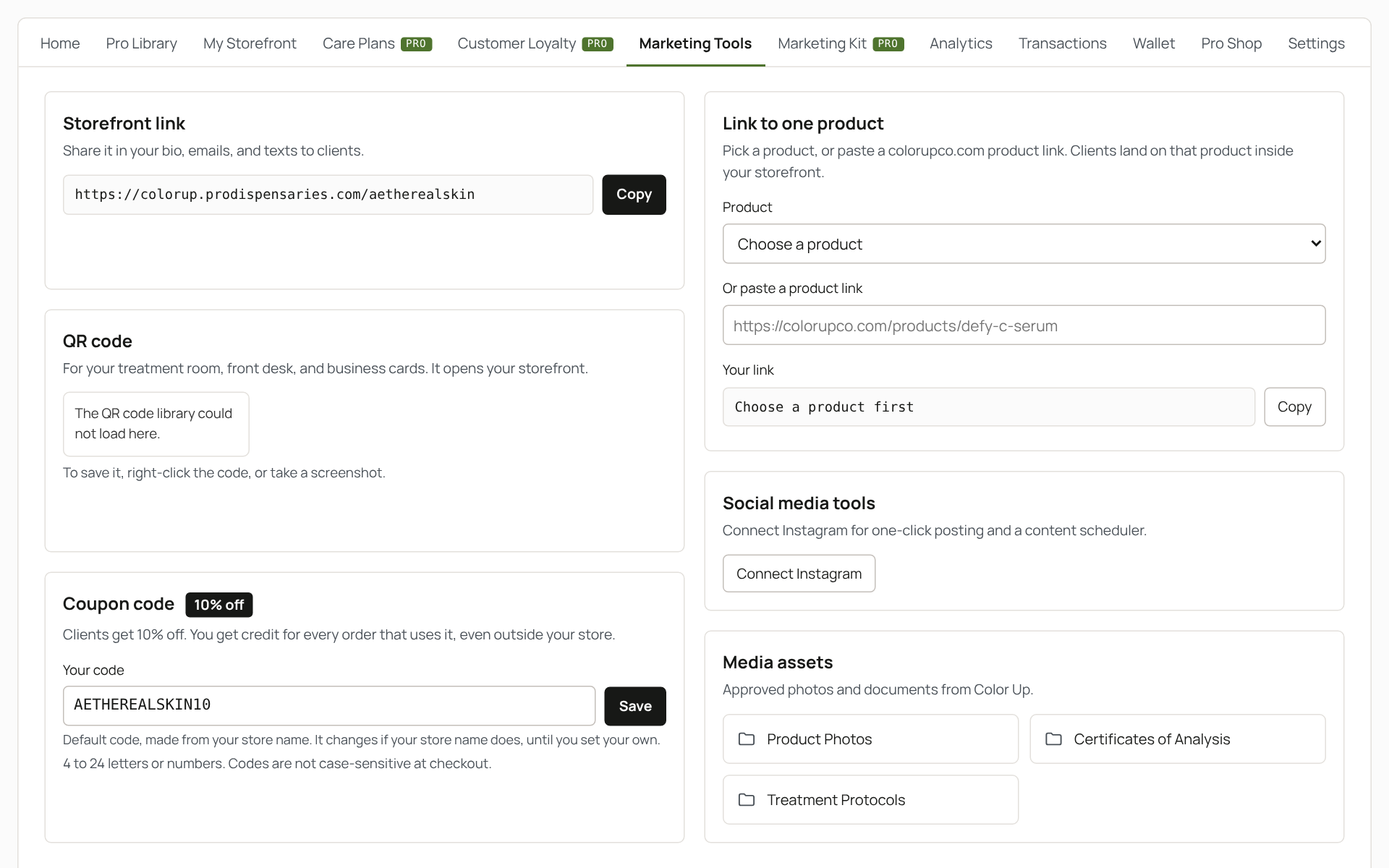The height and width of the screenshot is (868, 1389).
Task: Go to the Home tab
Action: (x=60, y=43)
